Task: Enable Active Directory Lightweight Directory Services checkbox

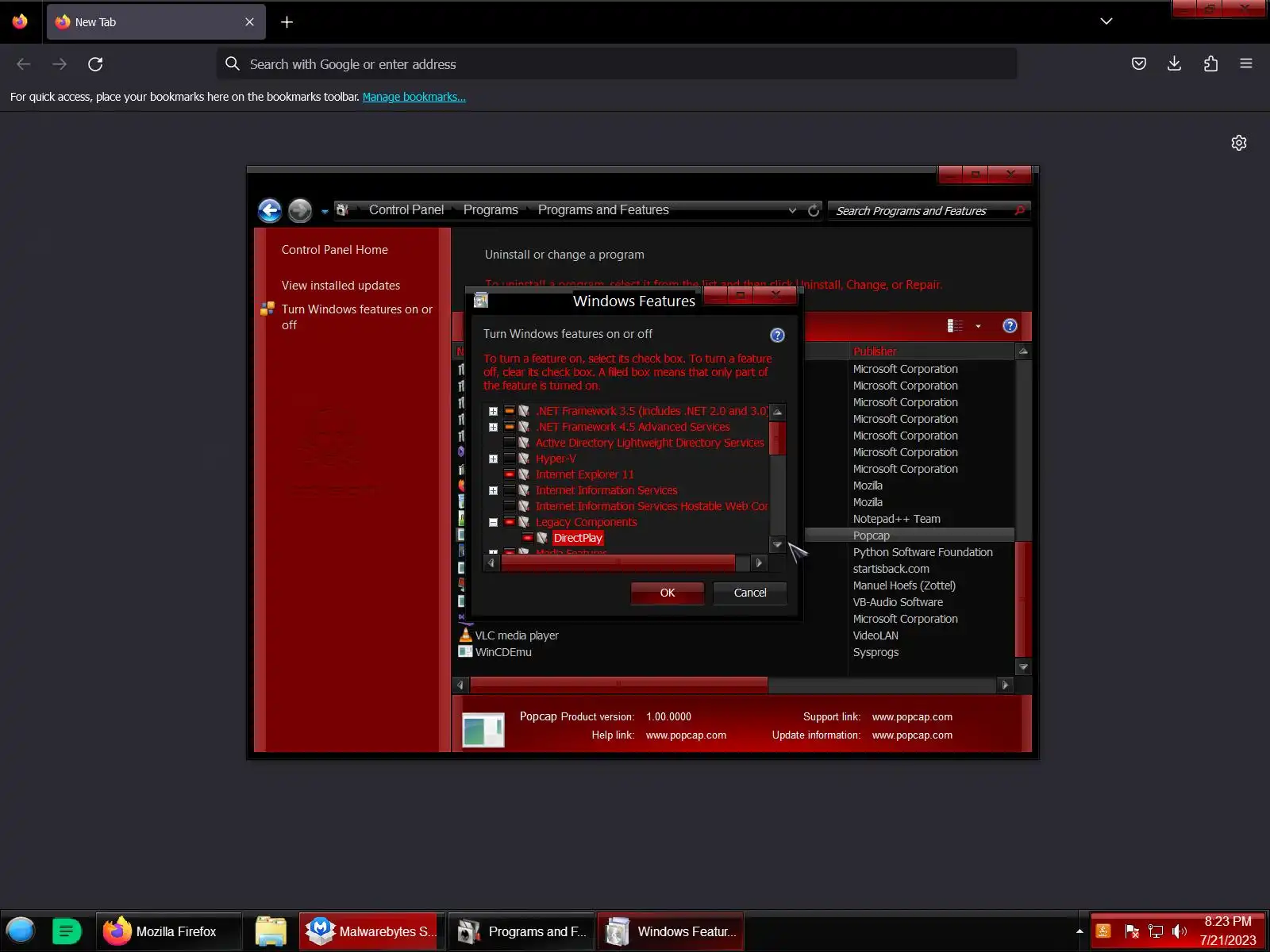Action: pos(510,443)
